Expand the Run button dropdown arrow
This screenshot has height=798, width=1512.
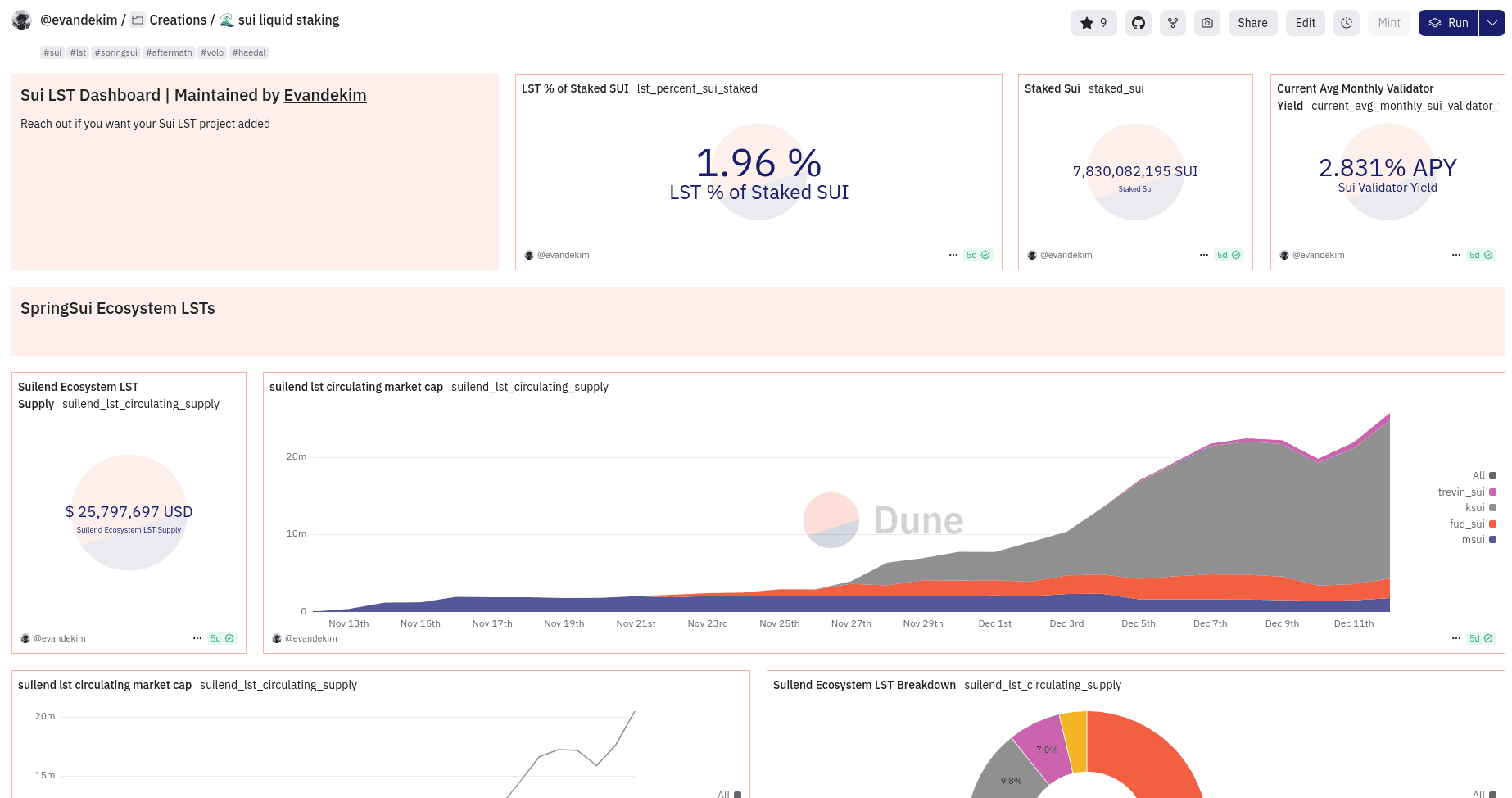1492,23
